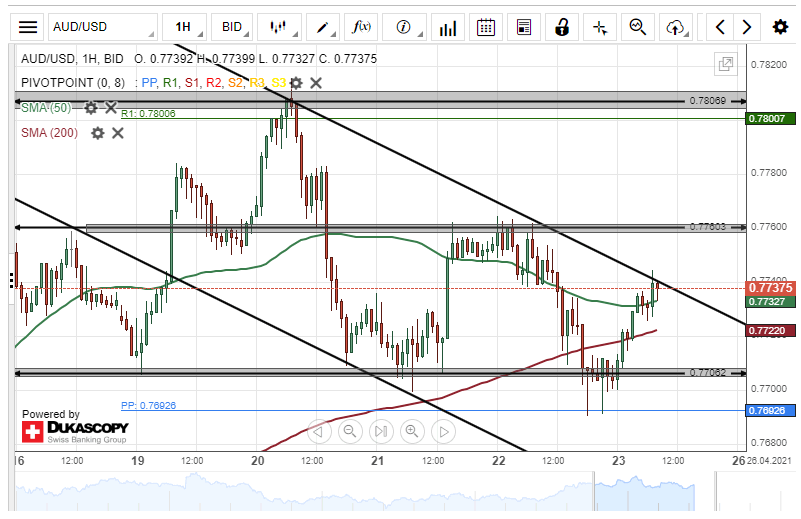Open chart settings gear in top toolbar
The width and height of the screenshot is (801, 519).
tap(780, 27)
